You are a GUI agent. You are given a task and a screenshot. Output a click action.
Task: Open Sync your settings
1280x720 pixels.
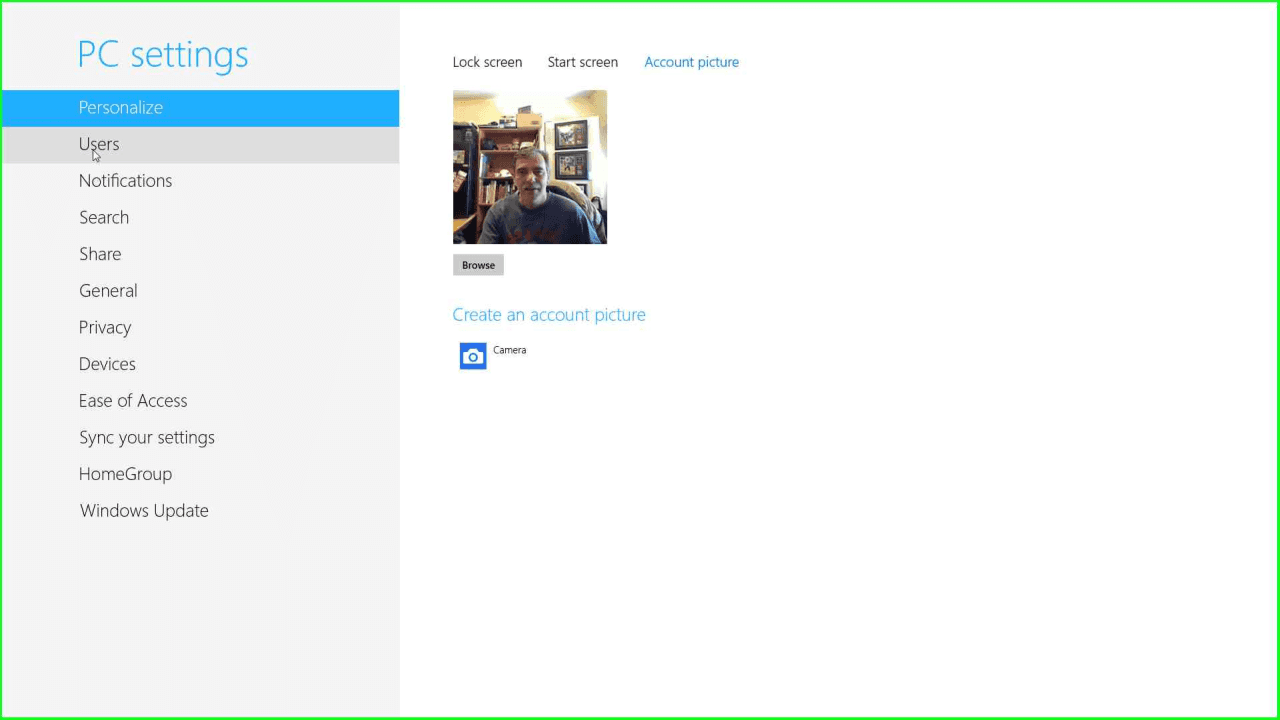[x=147, y=438]
